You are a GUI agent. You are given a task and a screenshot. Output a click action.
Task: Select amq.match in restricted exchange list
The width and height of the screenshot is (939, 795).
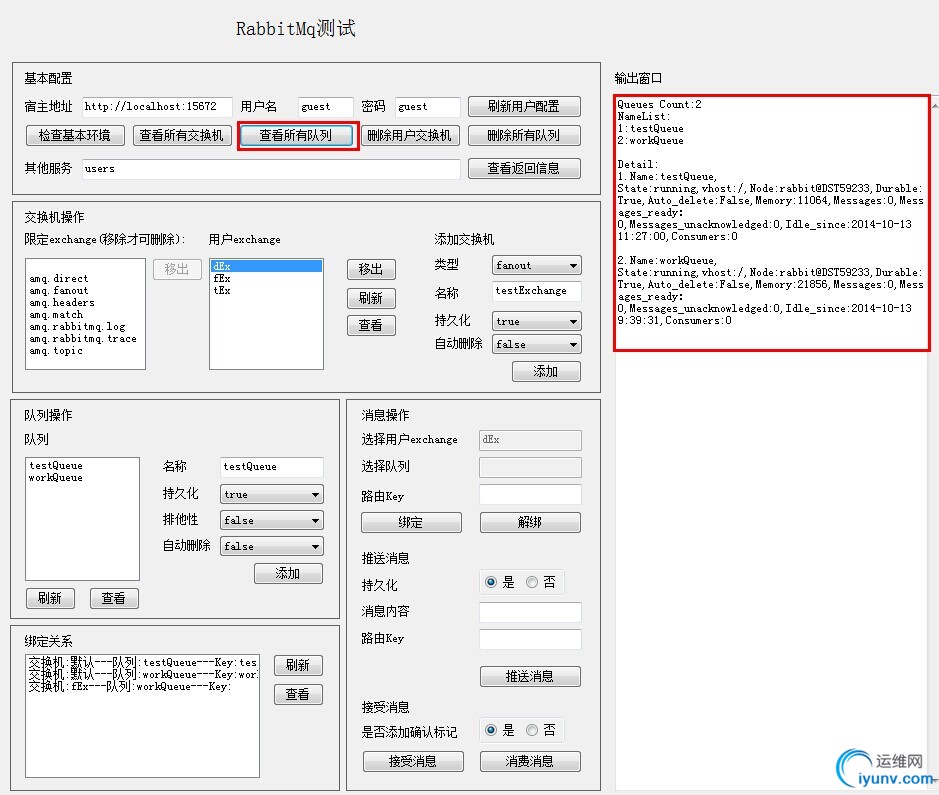(x=56, y=314)
